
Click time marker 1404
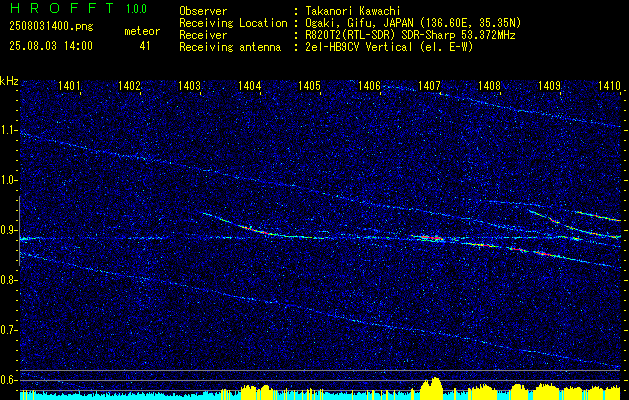pyautogui.click(x=250, y=85)
